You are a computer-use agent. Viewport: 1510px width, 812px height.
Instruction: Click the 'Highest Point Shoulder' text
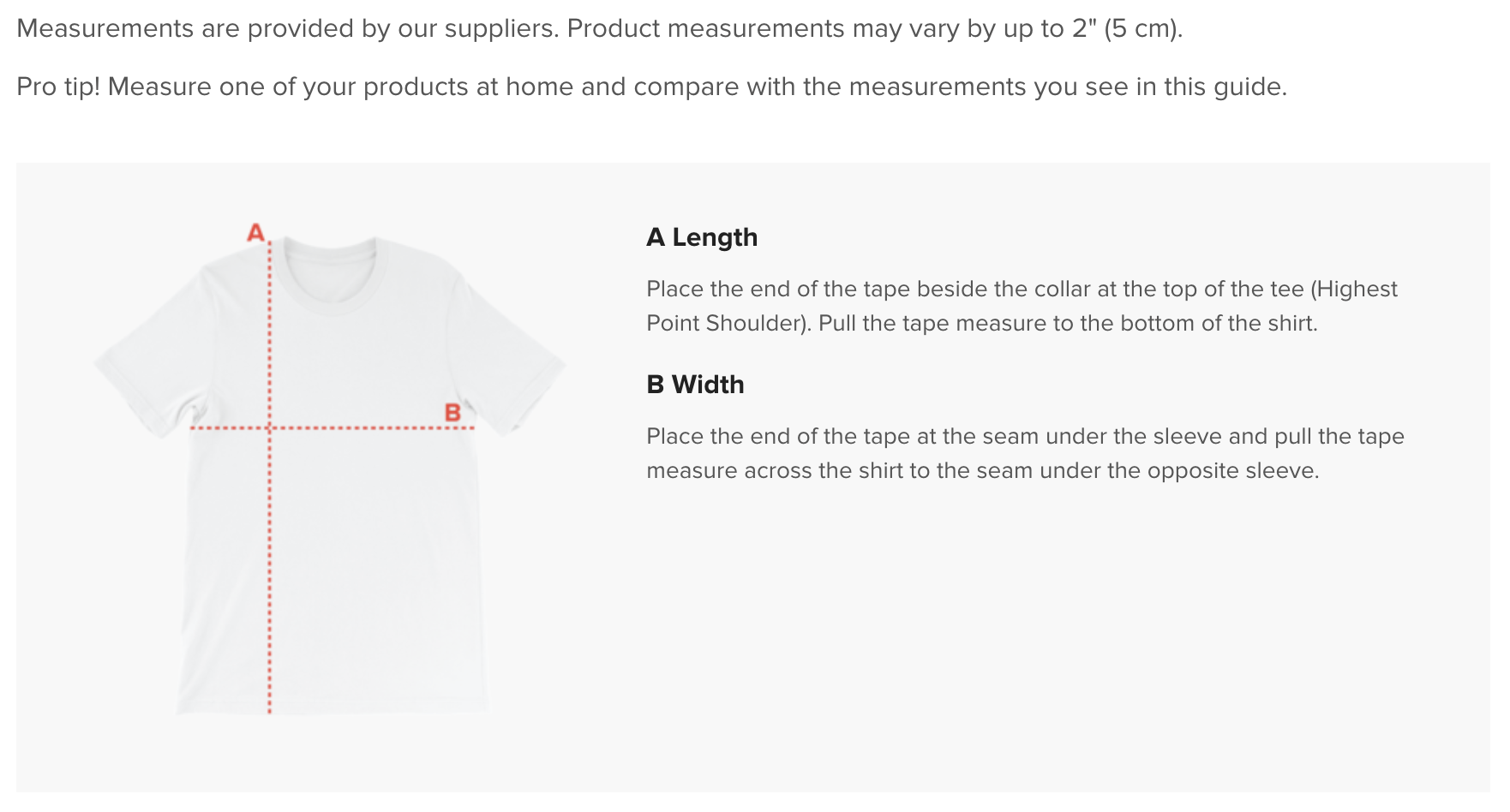coord(1022,306)
